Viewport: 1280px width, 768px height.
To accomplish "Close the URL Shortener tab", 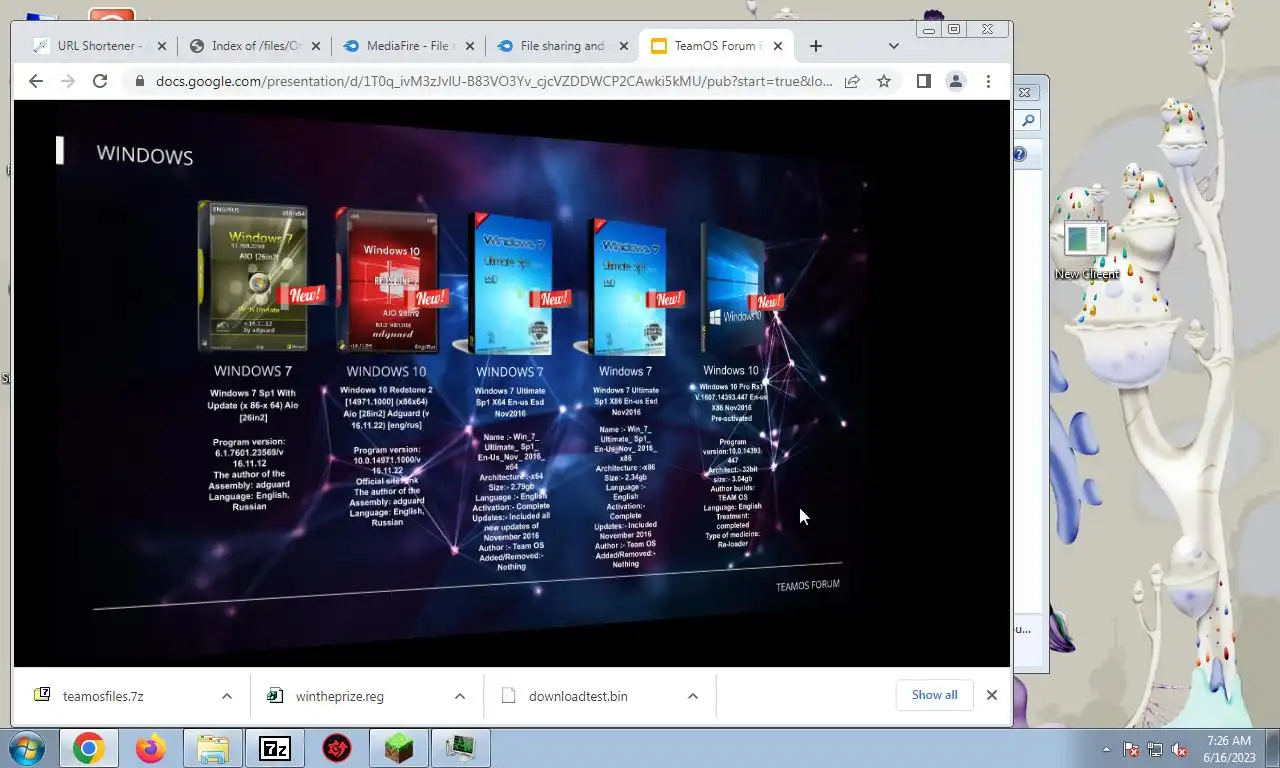I will pyautogui.click(x=161, y=46).
